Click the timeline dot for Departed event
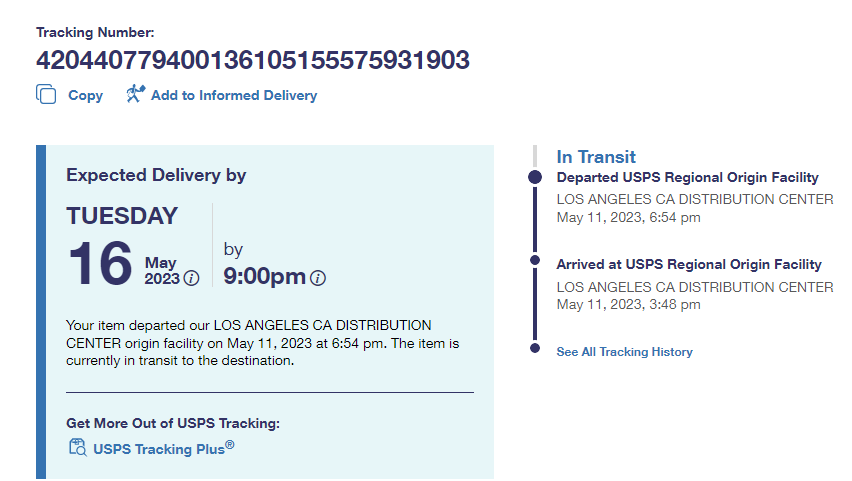 coord(536,177)
